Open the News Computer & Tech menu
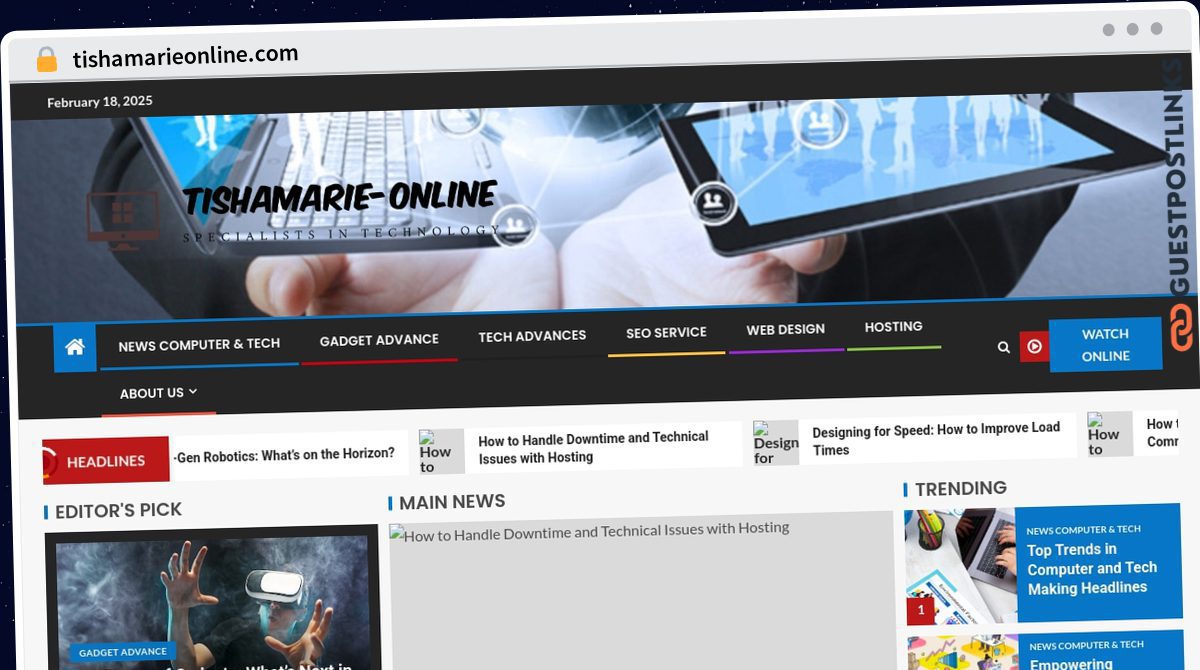This screenshot has width=1200, height=670. pos(199,344)
